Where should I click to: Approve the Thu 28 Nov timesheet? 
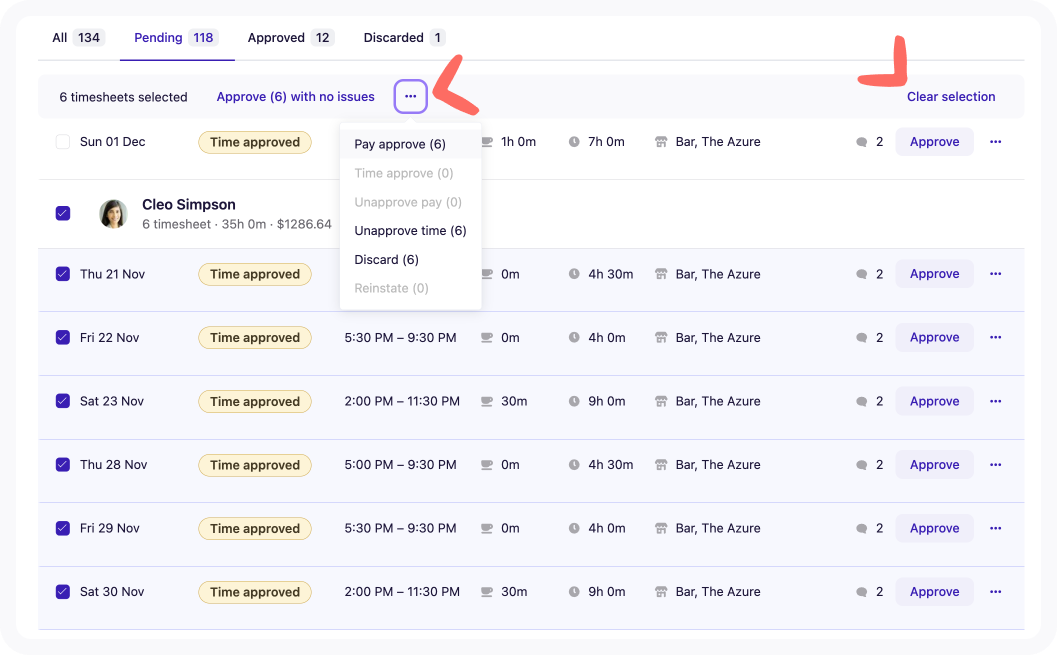click(934, 464)
